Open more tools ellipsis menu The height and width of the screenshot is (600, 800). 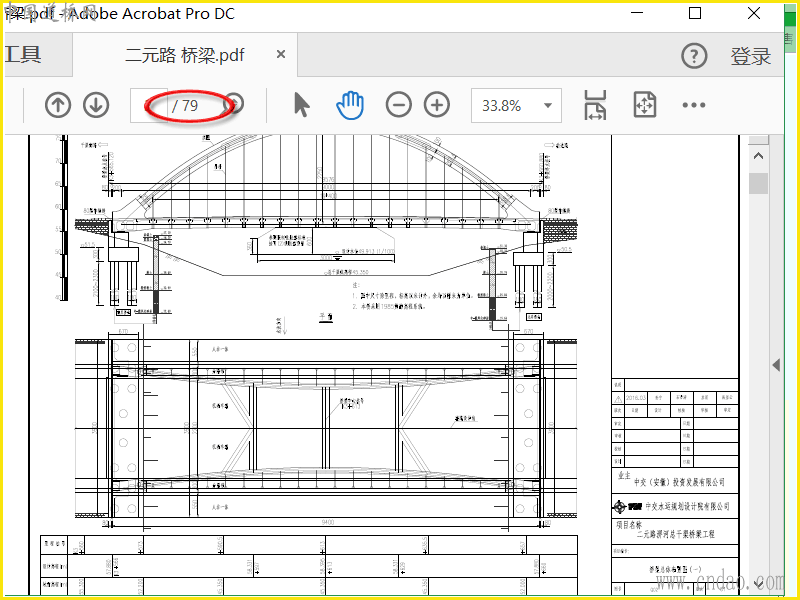[694, 105]
